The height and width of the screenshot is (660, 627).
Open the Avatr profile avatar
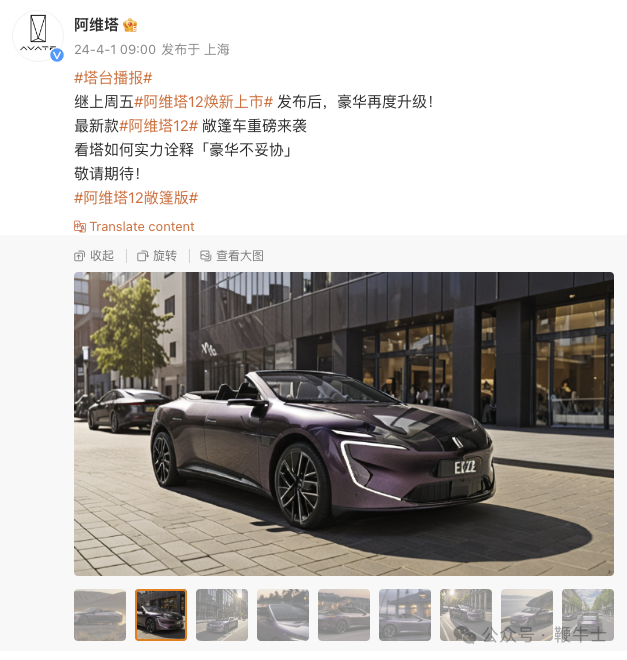tap(38, 36)
